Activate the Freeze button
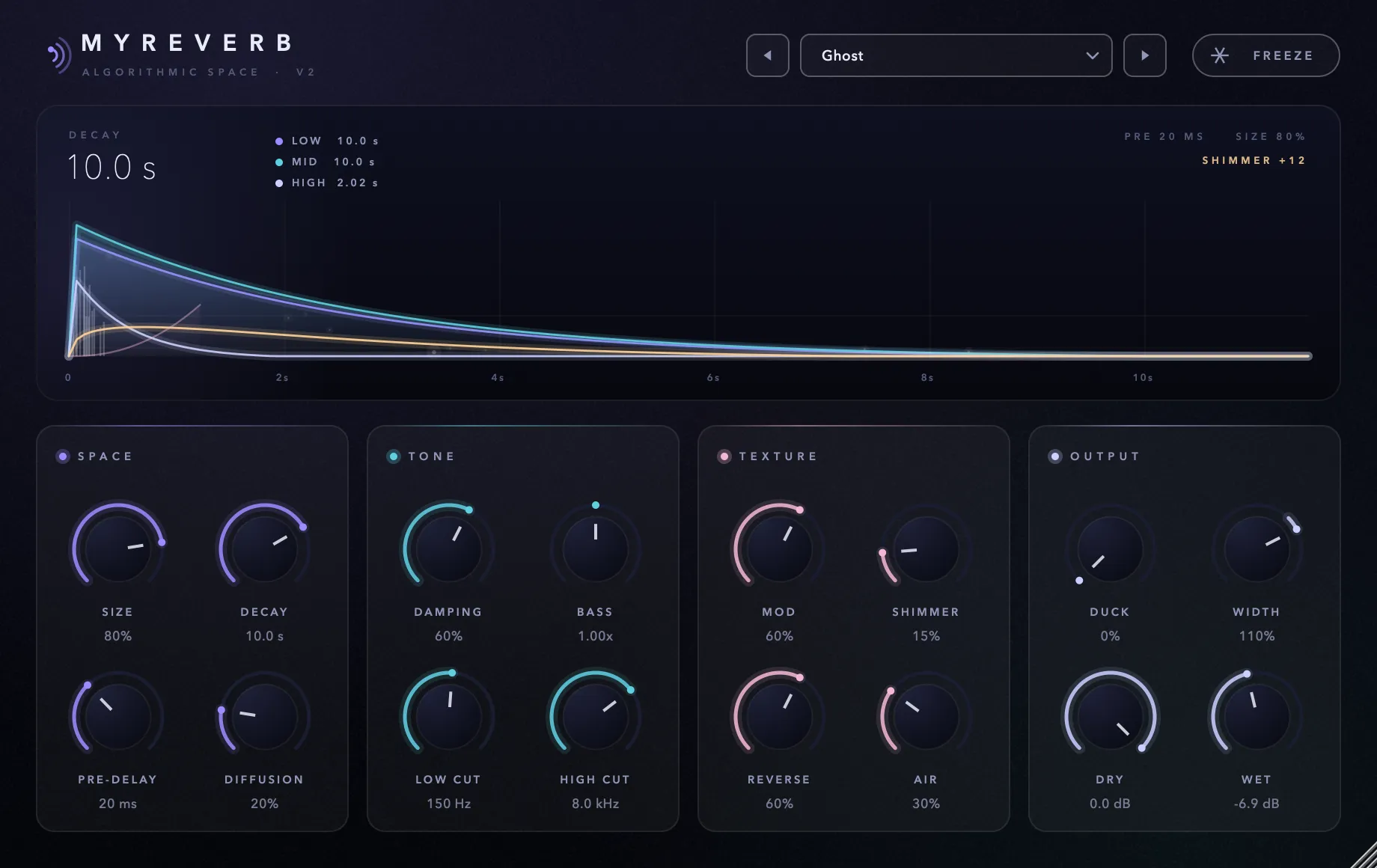The image size is (1377, 868). 1265,55
